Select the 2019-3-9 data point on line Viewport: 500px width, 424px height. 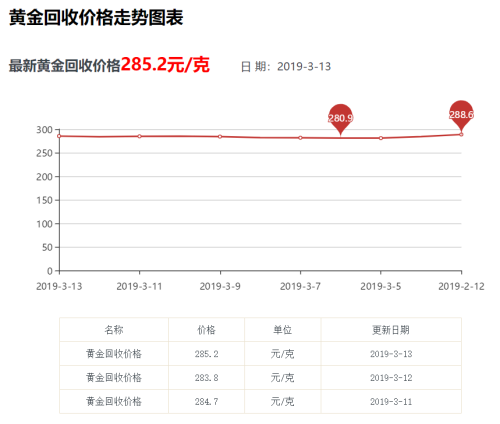pos(220,137)
